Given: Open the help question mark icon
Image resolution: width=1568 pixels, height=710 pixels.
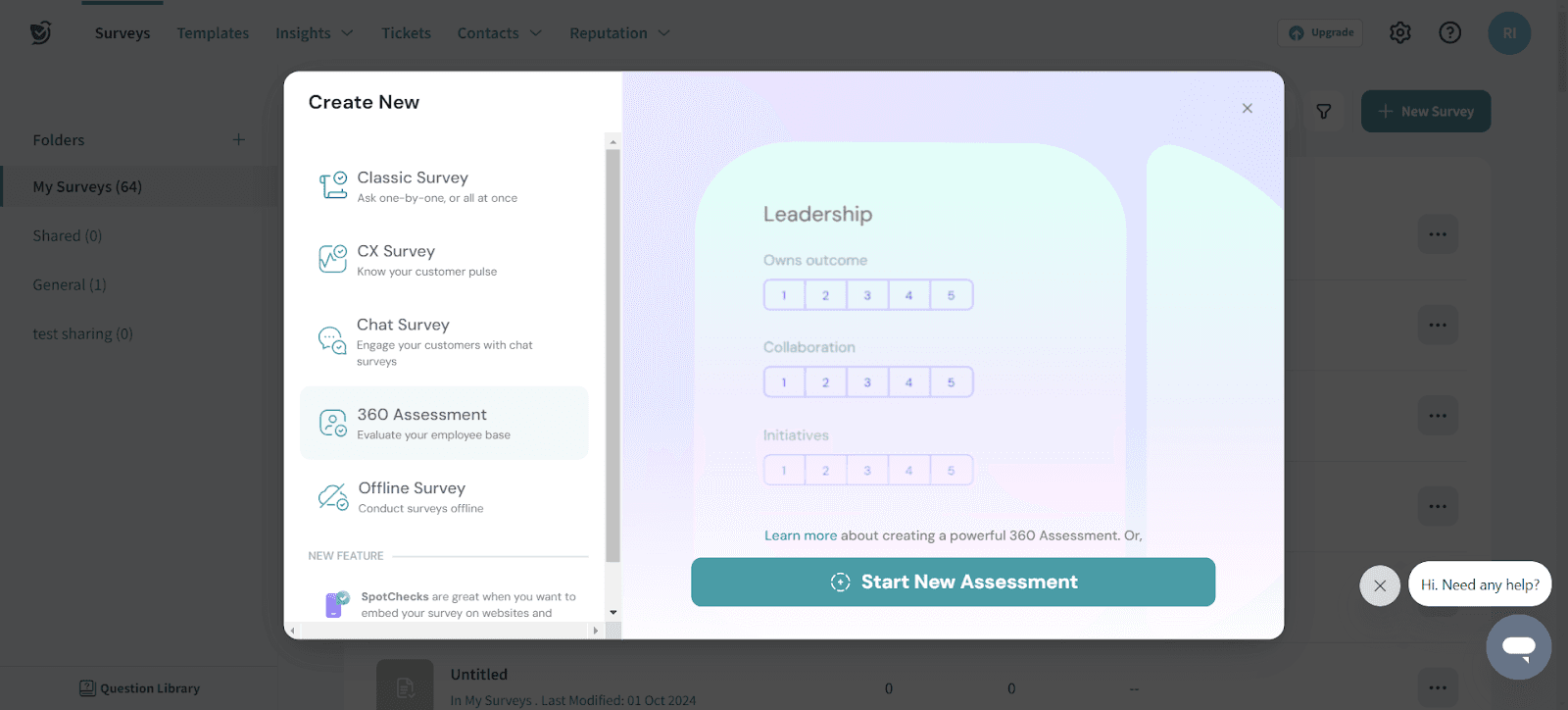Looking at the screenshot, I should (x=1449, y=32).
